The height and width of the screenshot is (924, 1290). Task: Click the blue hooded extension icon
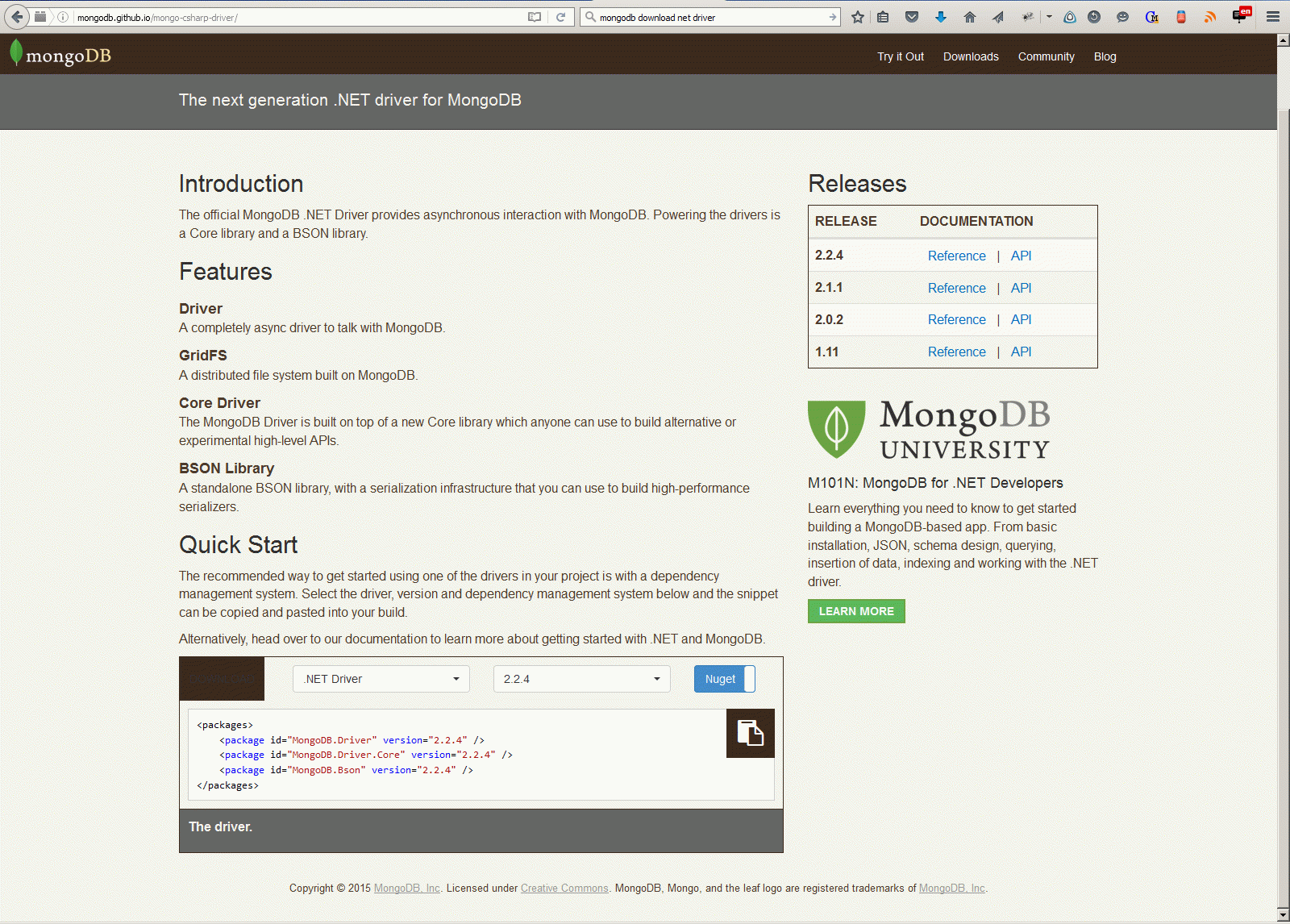(1070, 17)
